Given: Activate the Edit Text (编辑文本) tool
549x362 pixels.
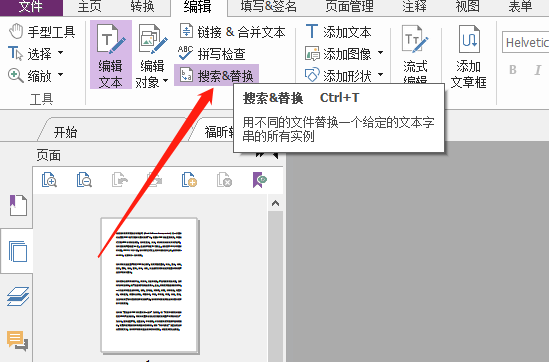Looking at the screenshot, I should click(x=111, y=55).
